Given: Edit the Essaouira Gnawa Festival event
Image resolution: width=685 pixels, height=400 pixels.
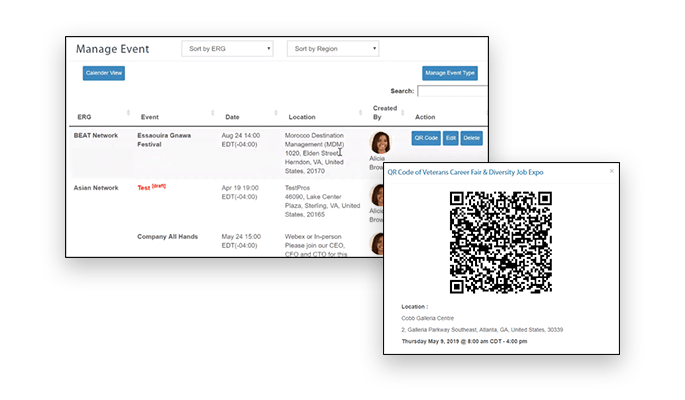Looking at the screenshot, I should (450, 138).
